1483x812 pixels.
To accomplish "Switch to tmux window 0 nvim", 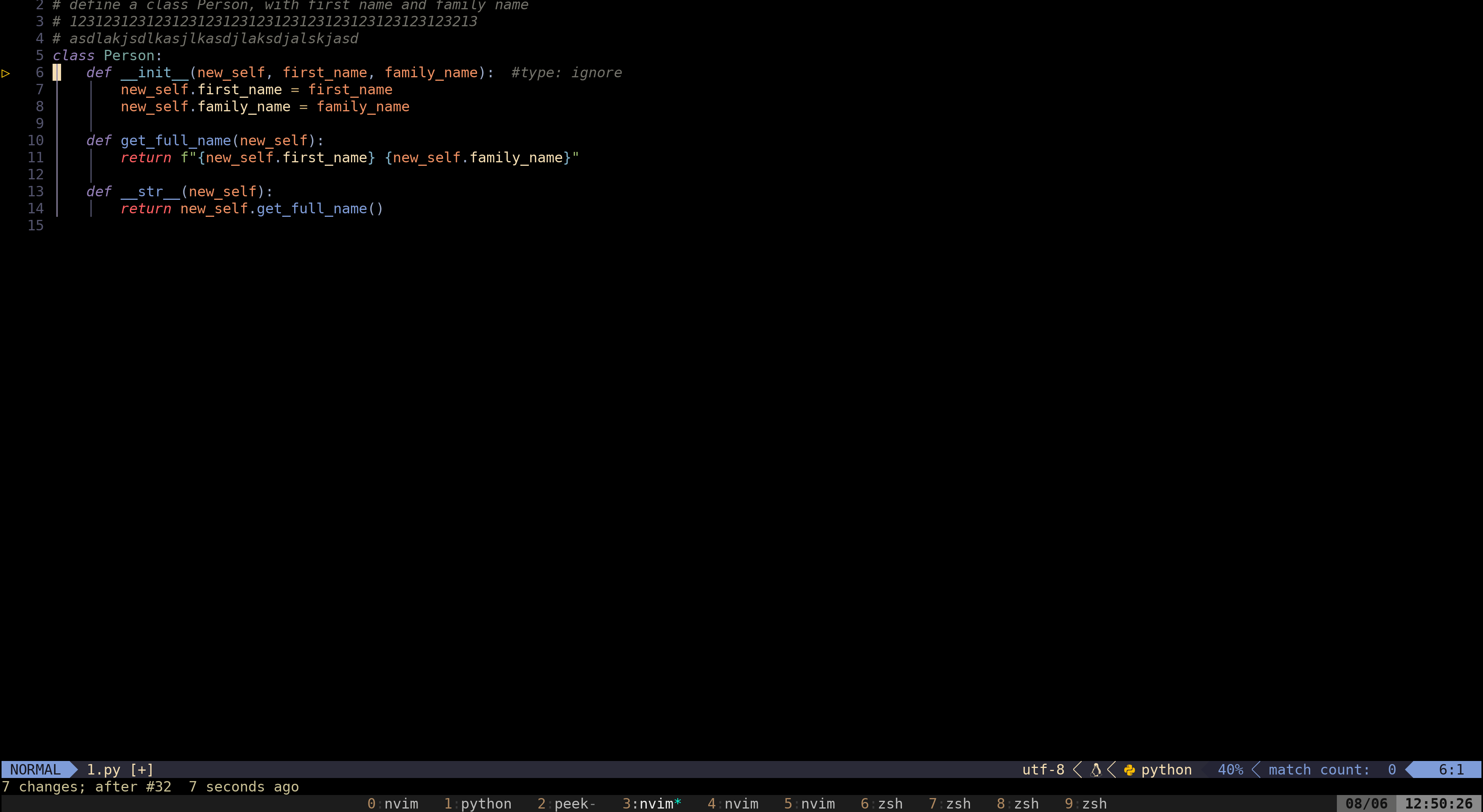I will click(x=393, y=803).
